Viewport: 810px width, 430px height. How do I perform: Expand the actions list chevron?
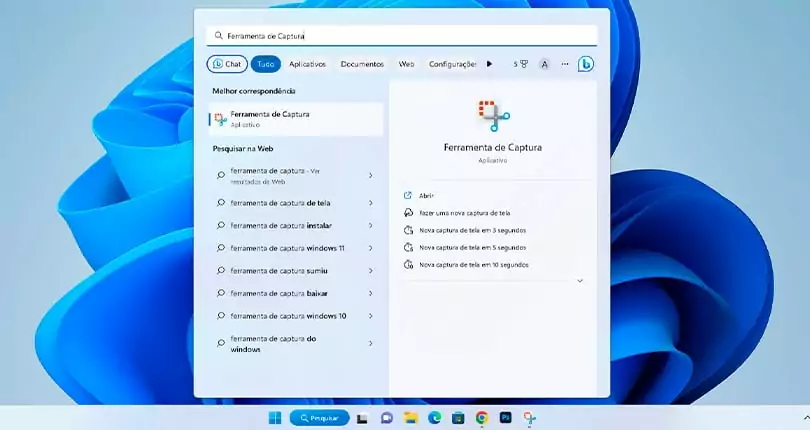pos(580,281)
